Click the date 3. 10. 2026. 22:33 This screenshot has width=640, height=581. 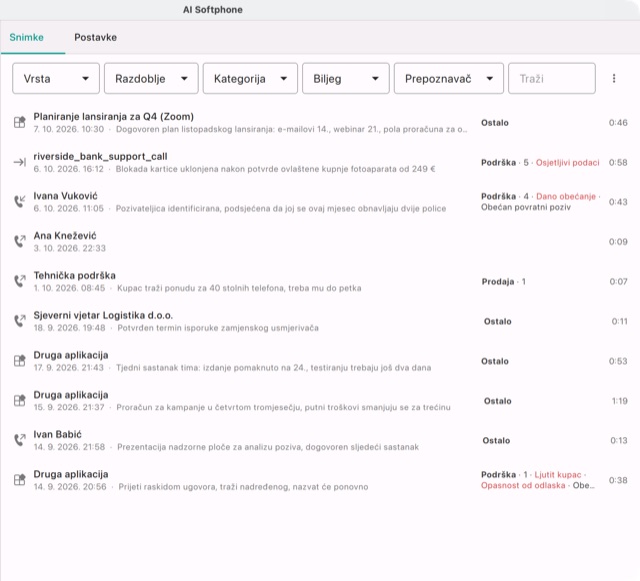coord(70,248)
